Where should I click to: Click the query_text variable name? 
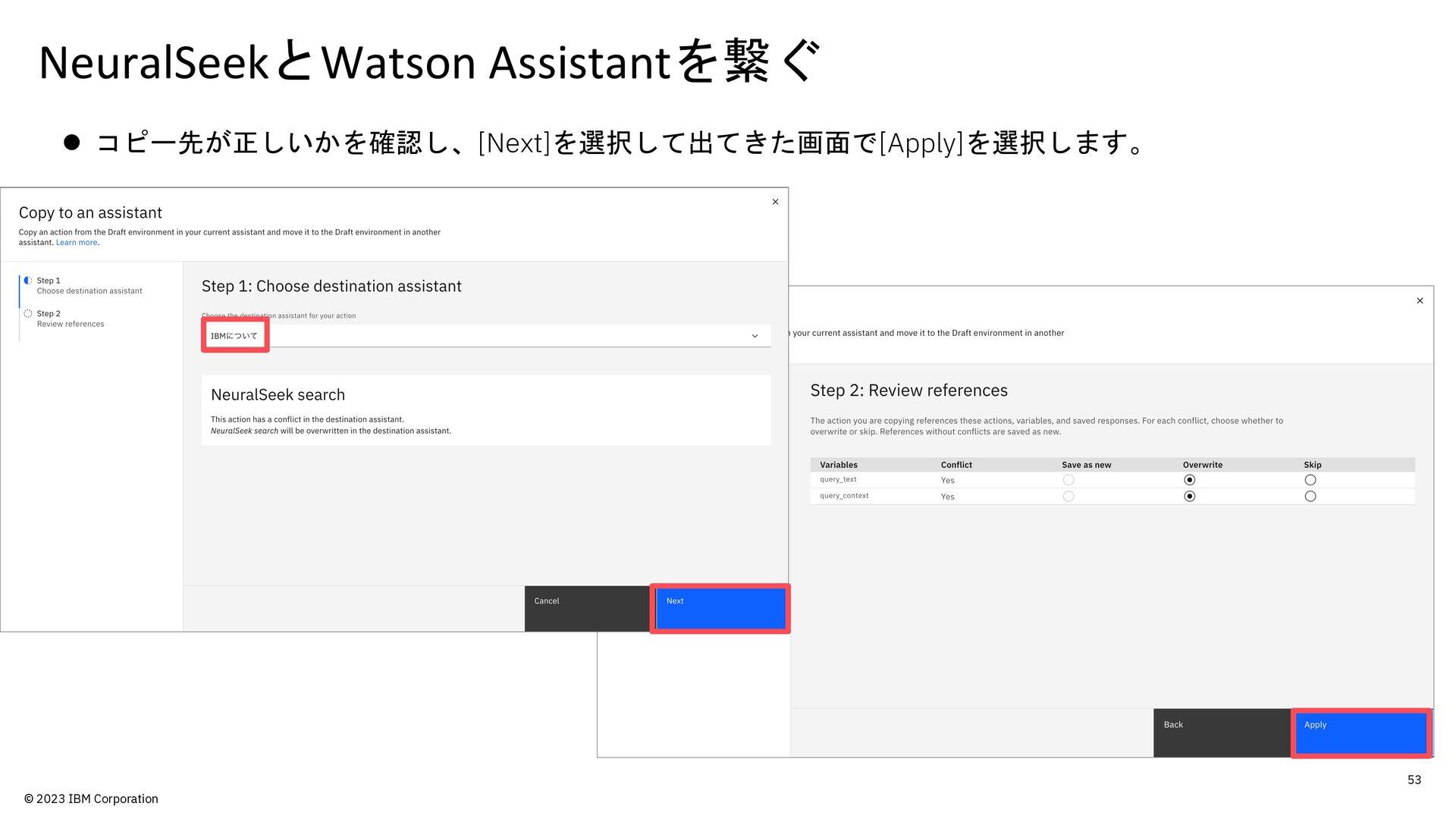pyautogui.click(x=838, y=479)
